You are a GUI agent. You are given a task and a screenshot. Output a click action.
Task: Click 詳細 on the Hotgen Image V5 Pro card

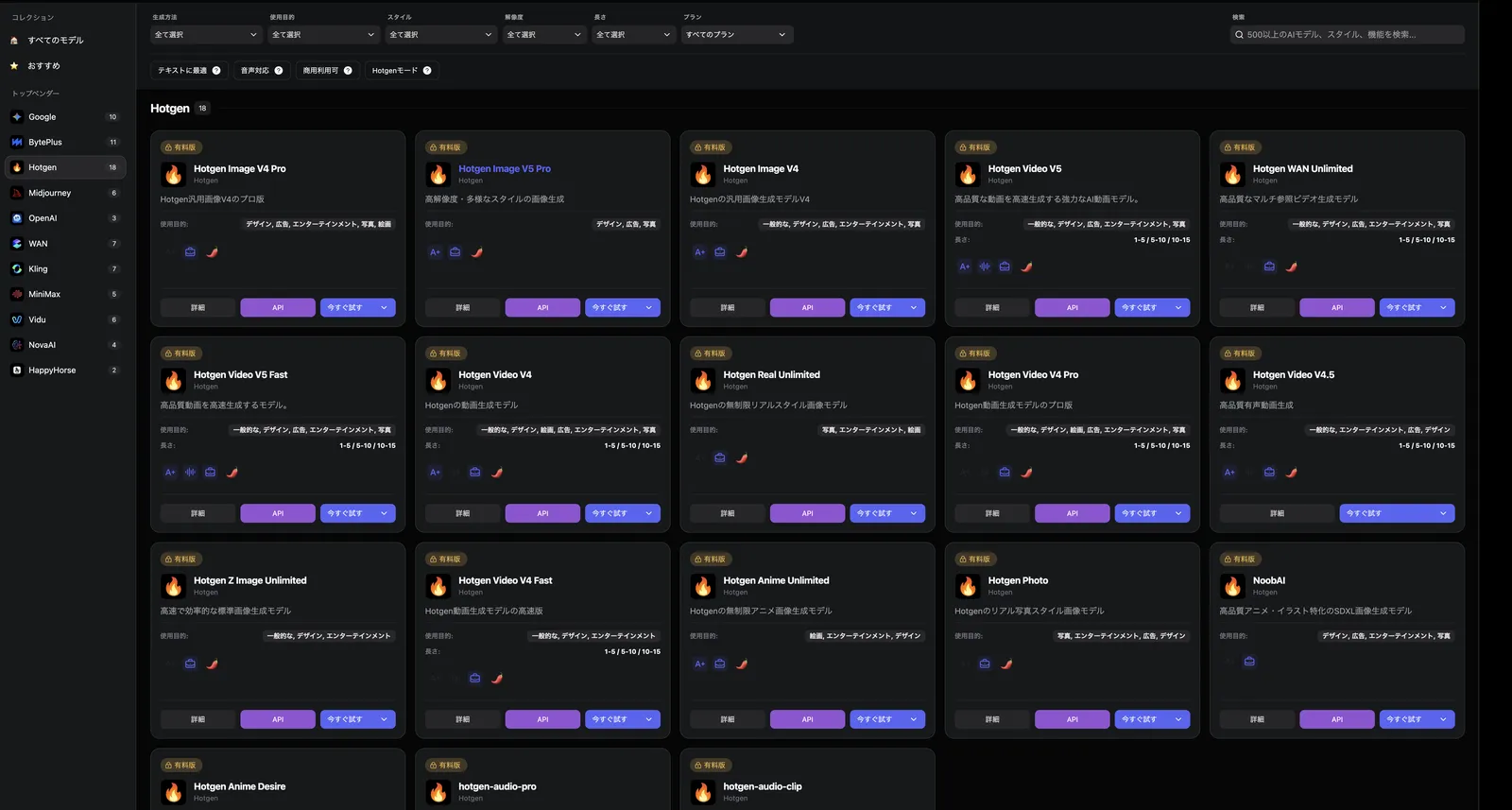pos(462,308)
